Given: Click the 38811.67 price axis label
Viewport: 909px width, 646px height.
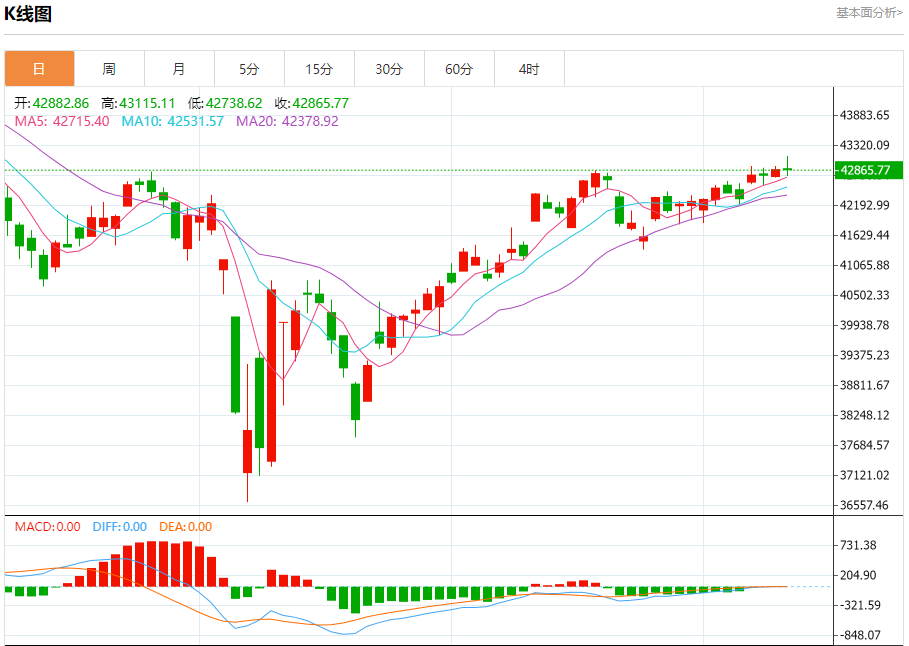Looking at the screenshot, I should click(x=864, y=385).
